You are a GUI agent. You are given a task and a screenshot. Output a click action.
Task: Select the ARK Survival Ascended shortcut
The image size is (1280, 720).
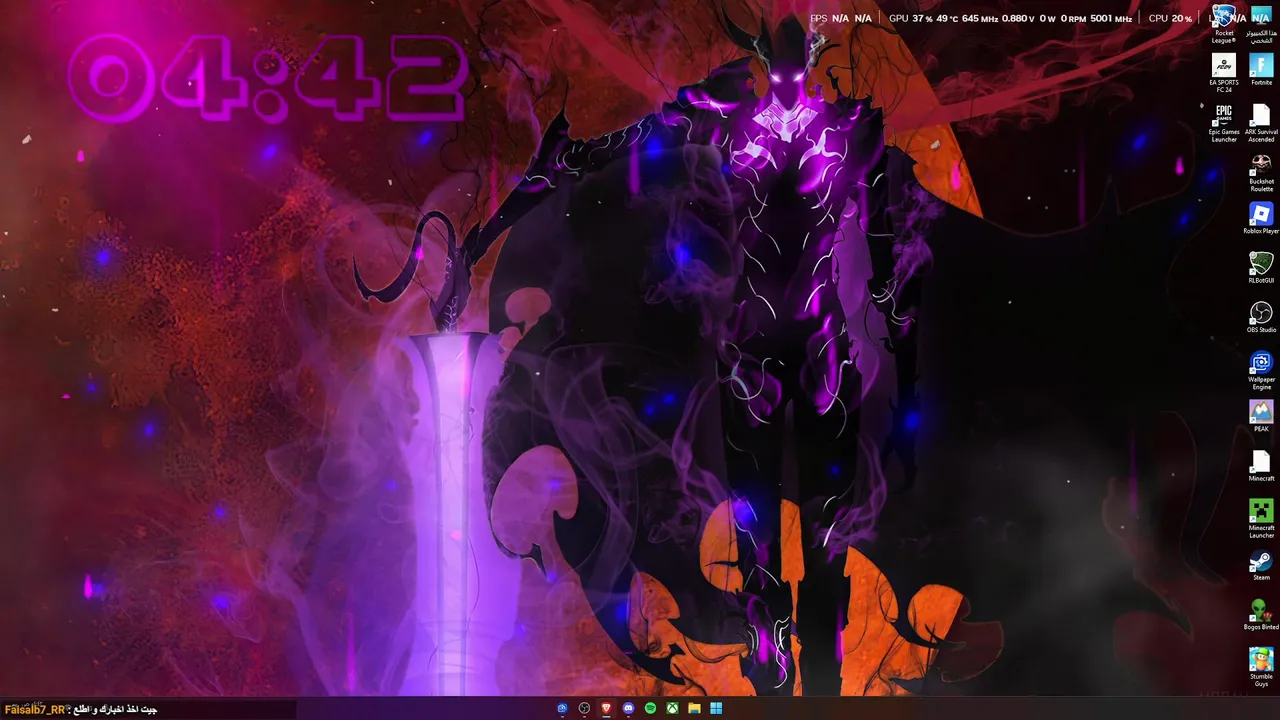tap(1261, 123)
